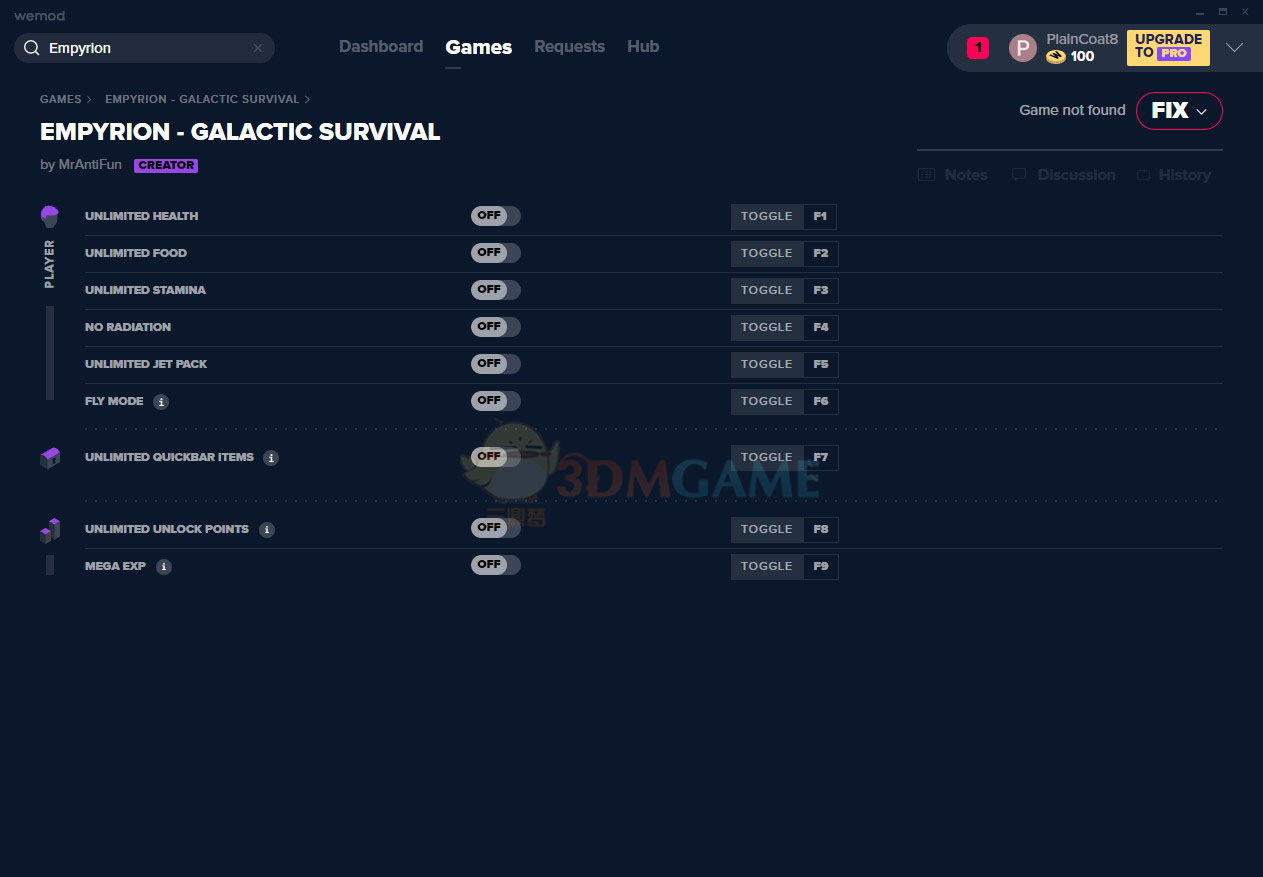Click the info icon beside Fly Mode
Image resolution: width=1263 pixels, height=877 pixels.
pyautogui.click(x=161, y=402)
